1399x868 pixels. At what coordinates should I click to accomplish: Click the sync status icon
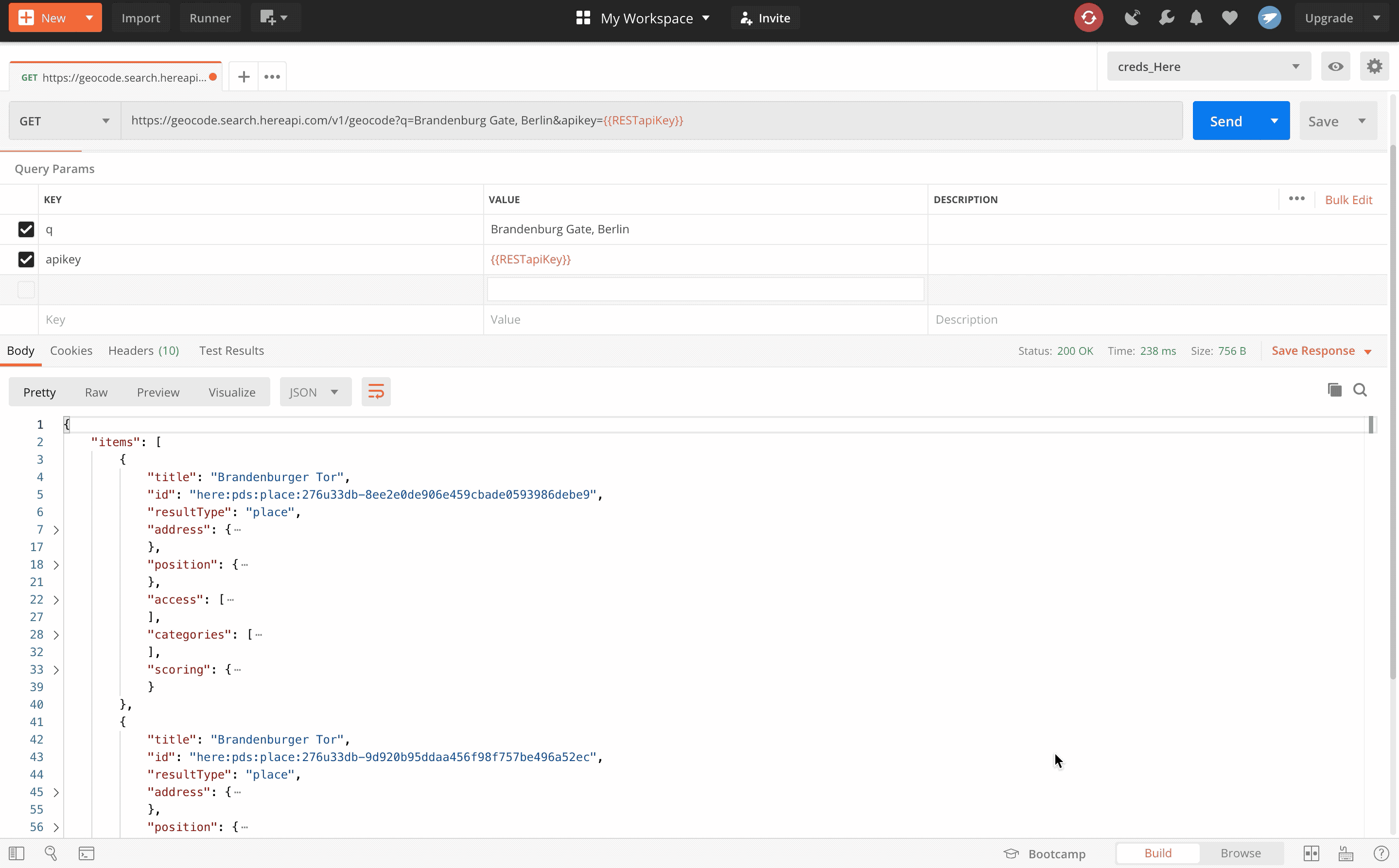point(1088,18)
